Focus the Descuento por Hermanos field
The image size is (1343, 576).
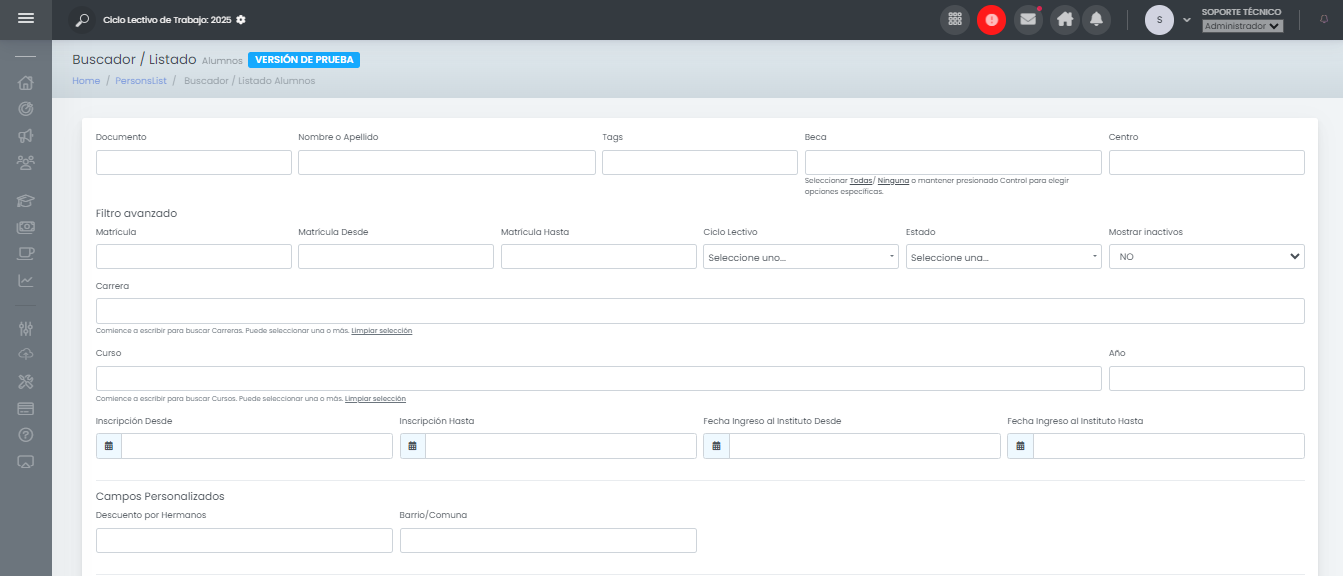click(x=244, y=540)
